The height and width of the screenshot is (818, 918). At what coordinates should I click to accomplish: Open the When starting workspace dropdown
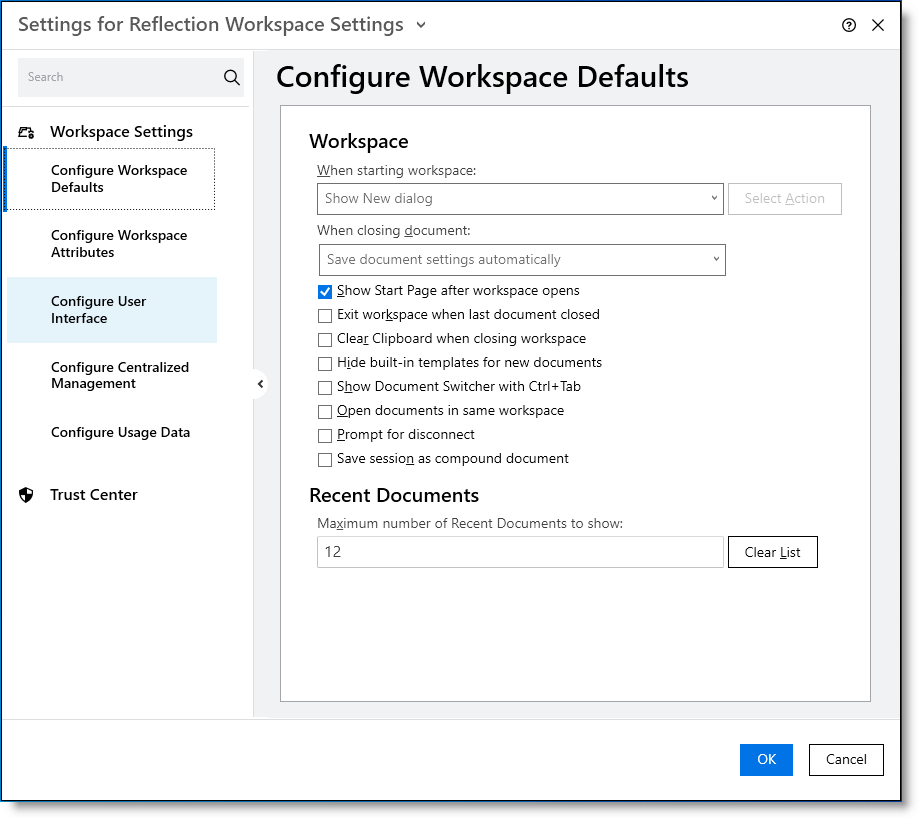[520, 198]
